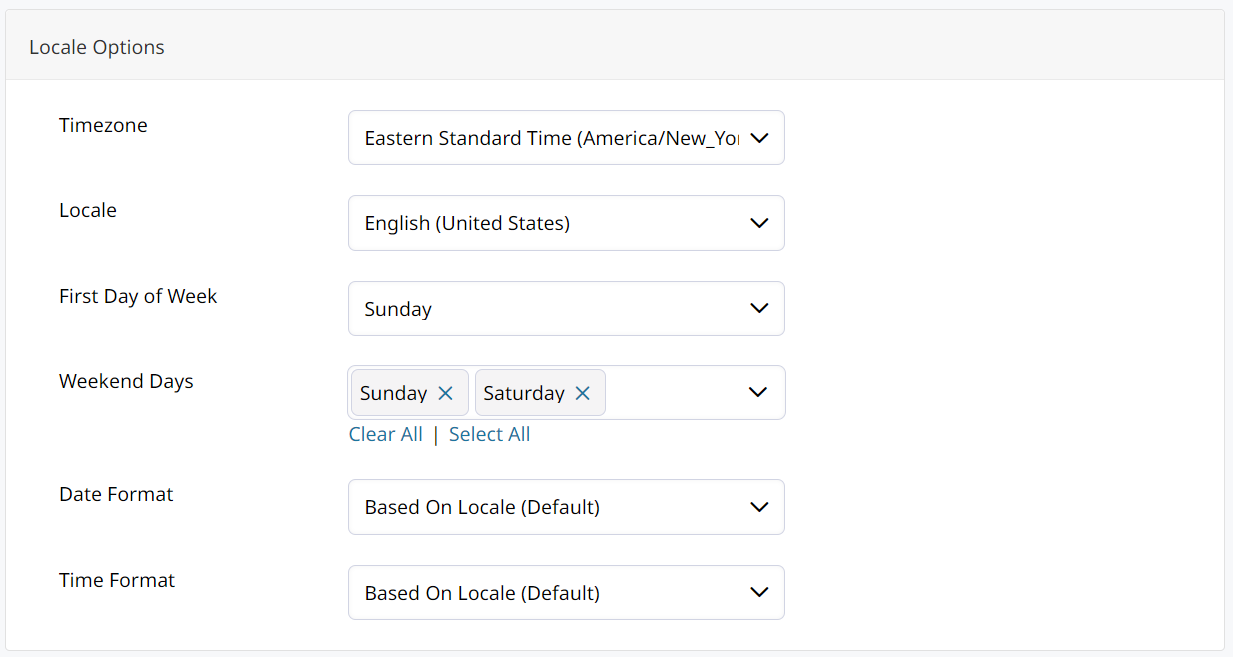Click the First Day of Week label
This screenshot has height=657, width=1233.
click(138, 296)
